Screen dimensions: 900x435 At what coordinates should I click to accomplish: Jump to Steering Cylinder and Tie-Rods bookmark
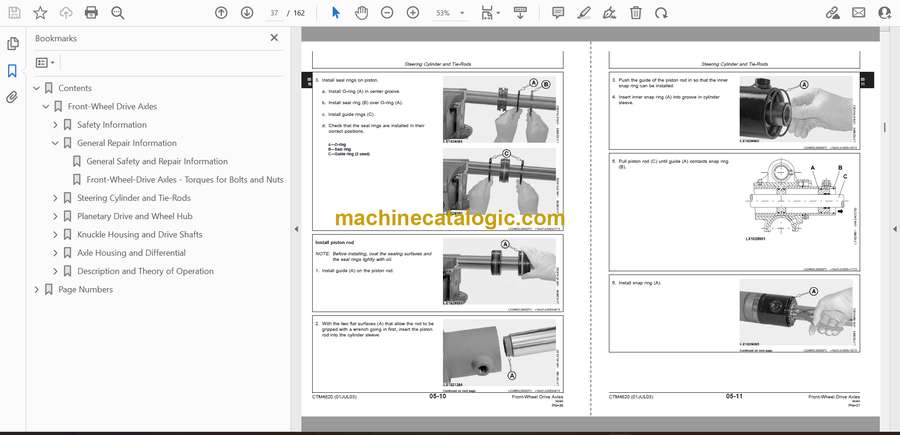tap(134, 198)
